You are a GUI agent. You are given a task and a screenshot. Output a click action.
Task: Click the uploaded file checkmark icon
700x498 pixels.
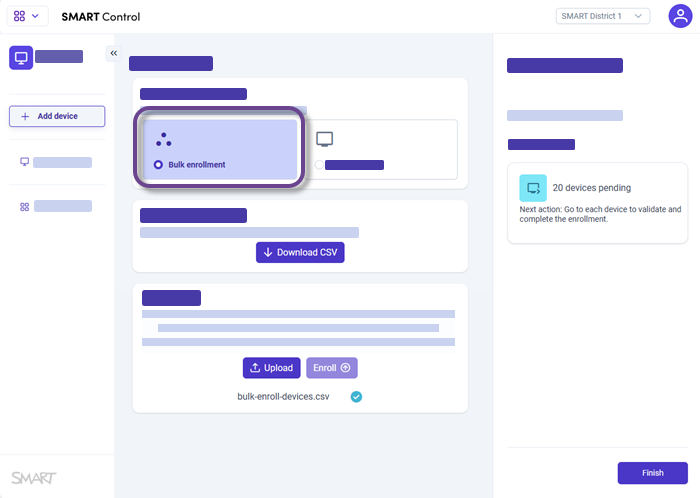(356, 396)
